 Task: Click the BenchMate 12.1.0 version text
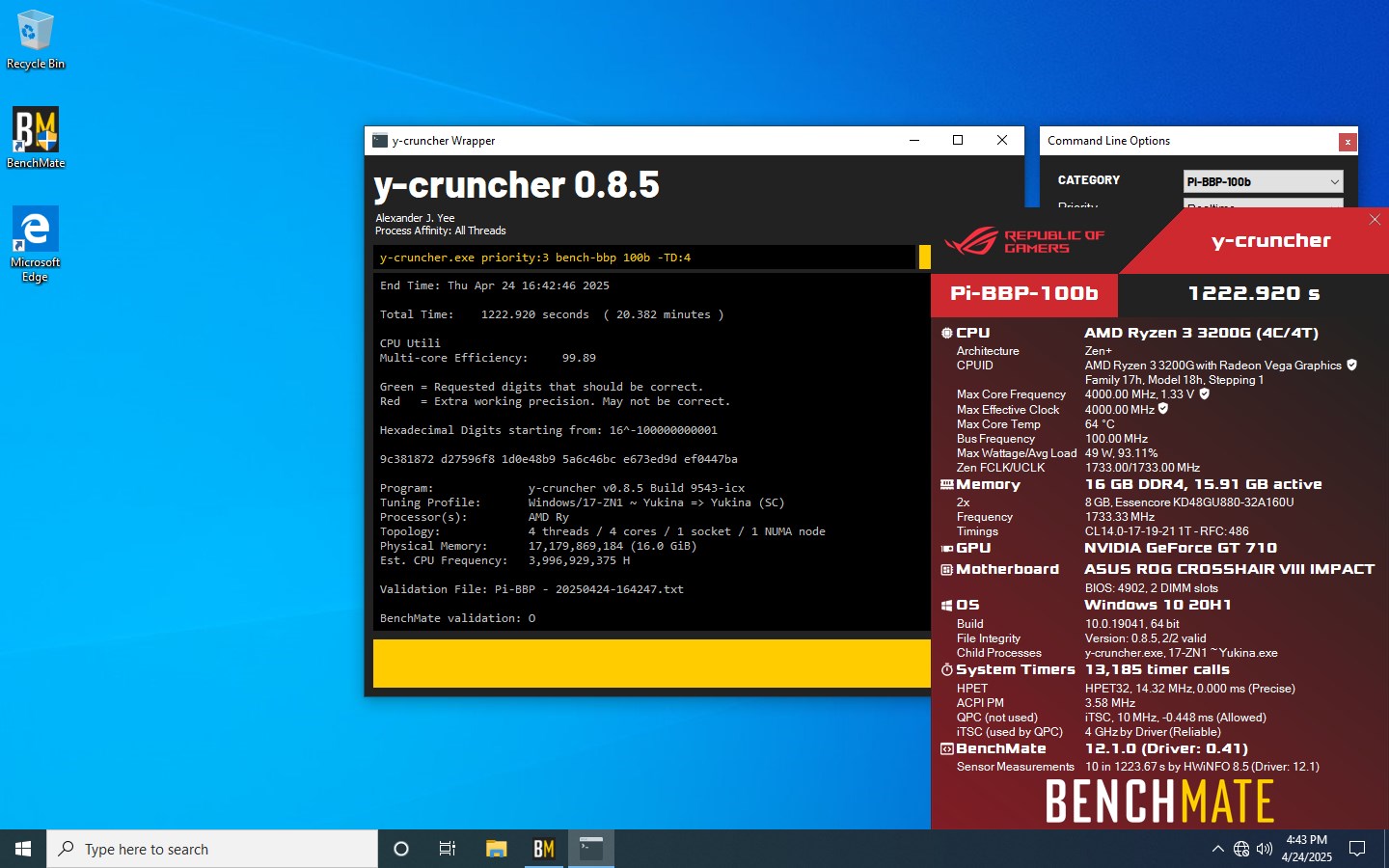[1166, 748]
